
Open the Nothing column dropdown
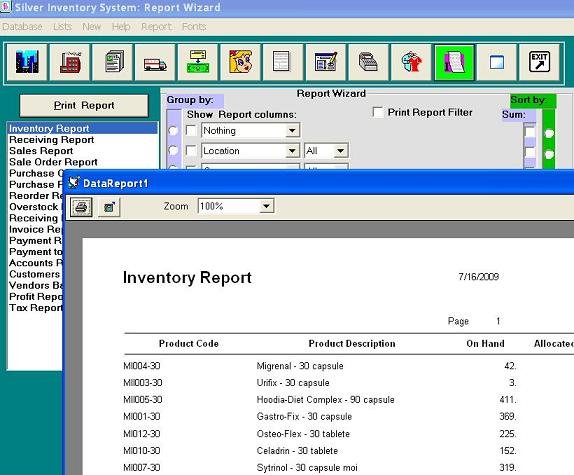(292, 131)
